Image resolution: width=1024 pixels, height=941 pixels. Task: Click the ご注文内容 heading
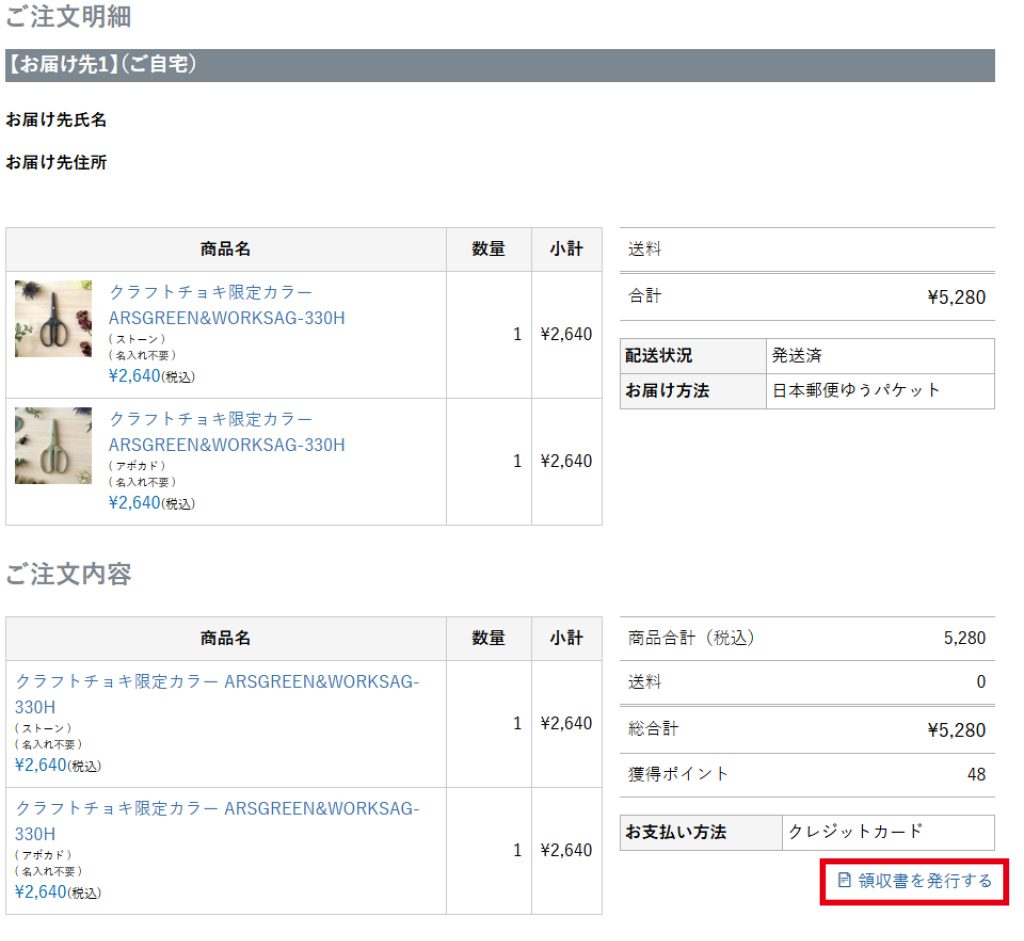click(x=69, y=574)
